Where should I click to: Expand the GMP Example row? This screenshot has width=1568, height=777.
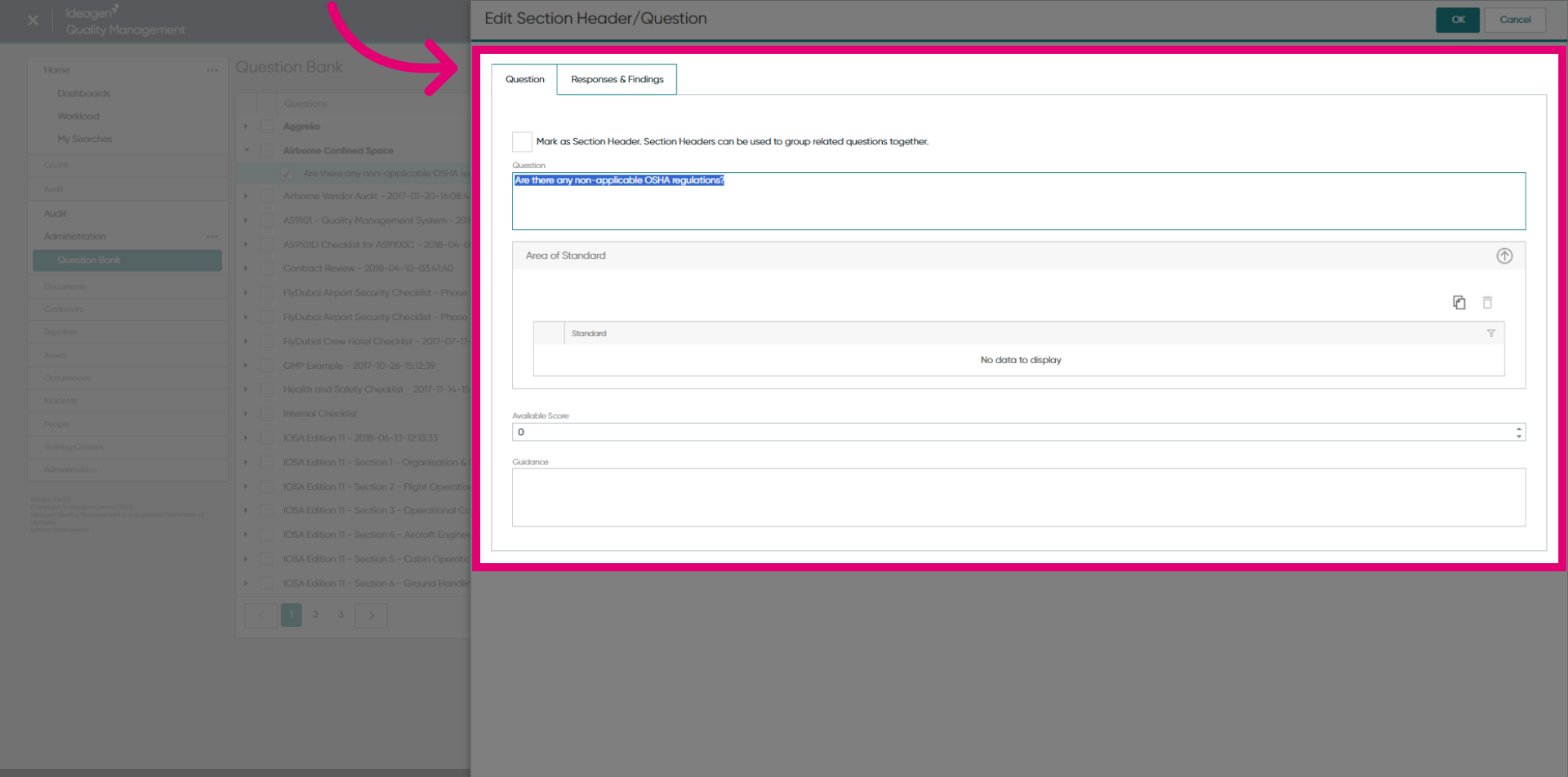tap(246, 366)
